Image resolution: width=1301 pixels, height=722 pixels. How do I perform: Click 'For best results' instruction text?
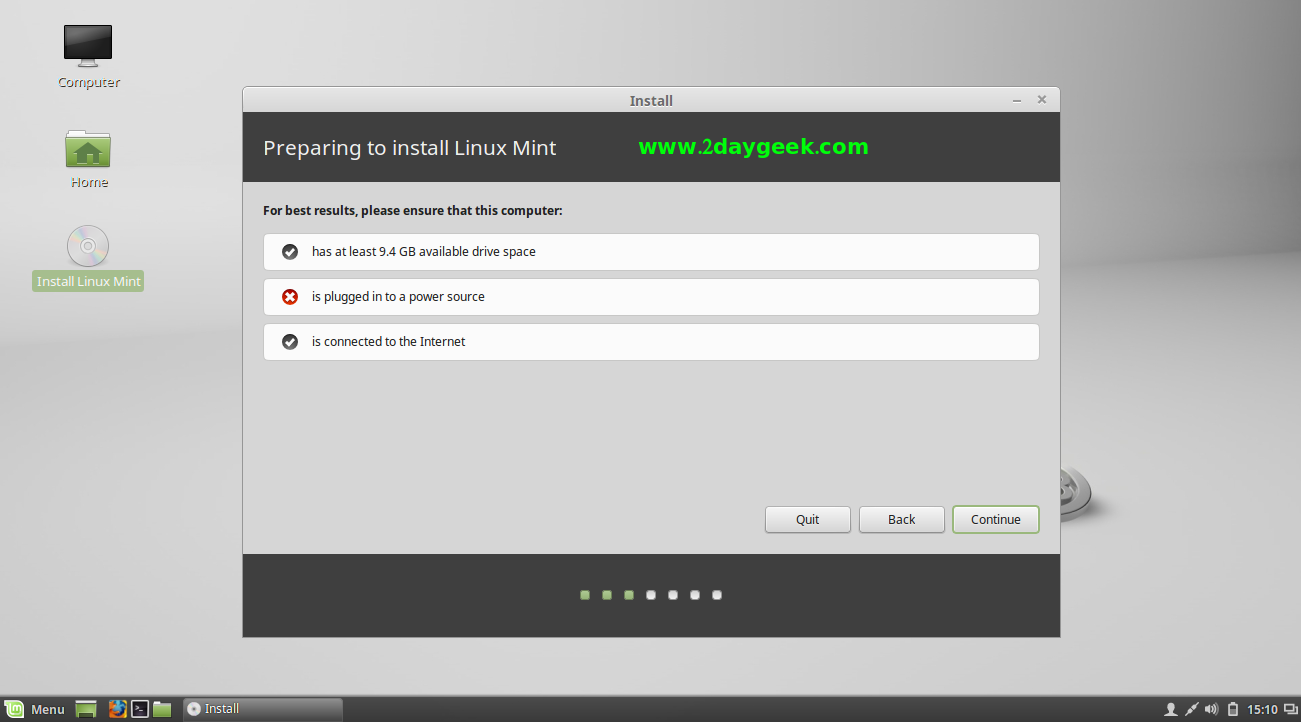click(413, 211)
